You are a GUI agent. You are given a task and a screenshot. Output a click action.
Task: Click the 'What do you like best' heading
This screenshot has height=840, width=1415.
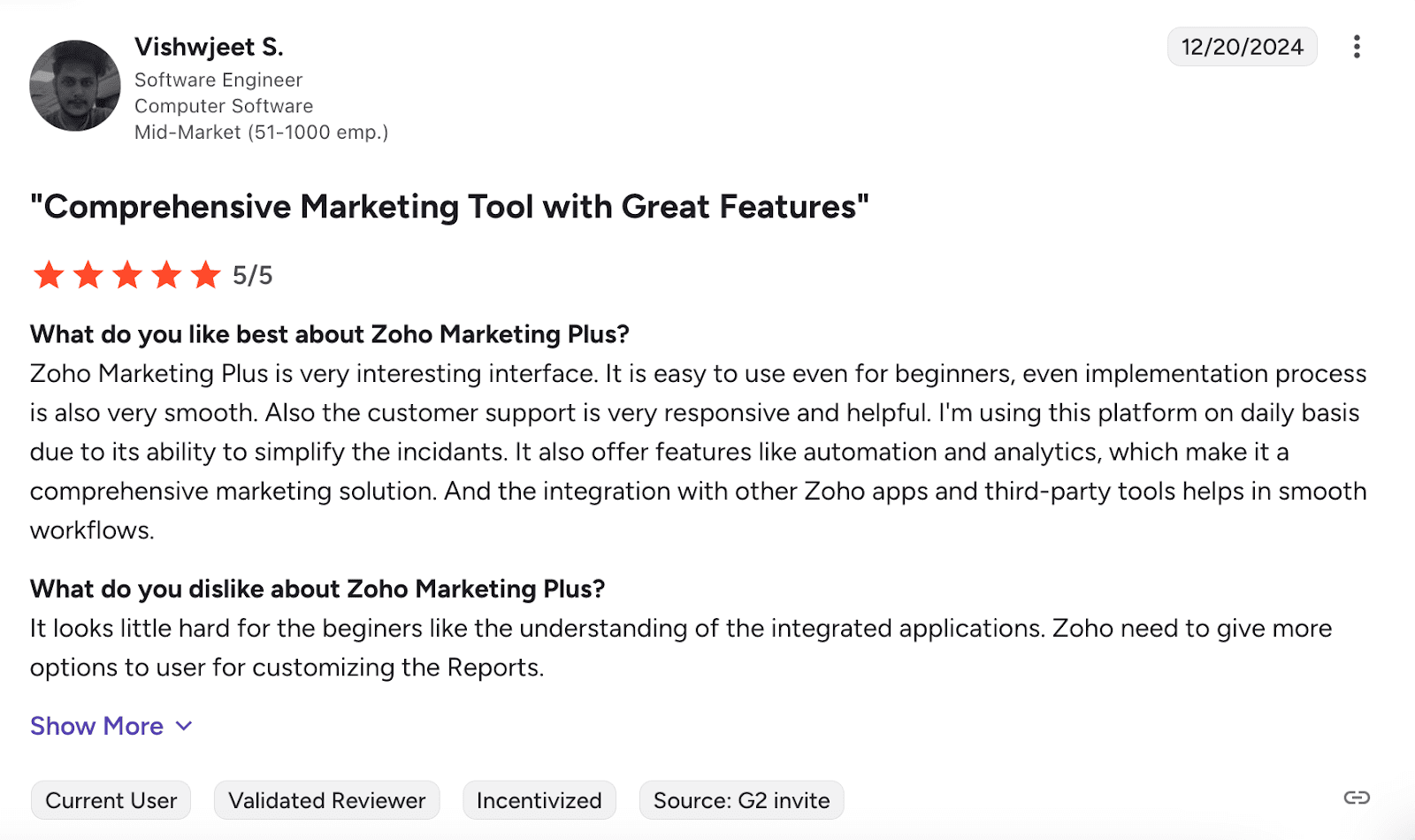(329, 334)
